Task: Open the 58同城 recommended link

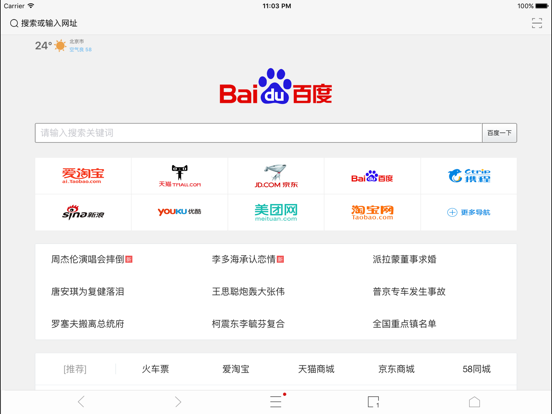Action: point(477,369)
